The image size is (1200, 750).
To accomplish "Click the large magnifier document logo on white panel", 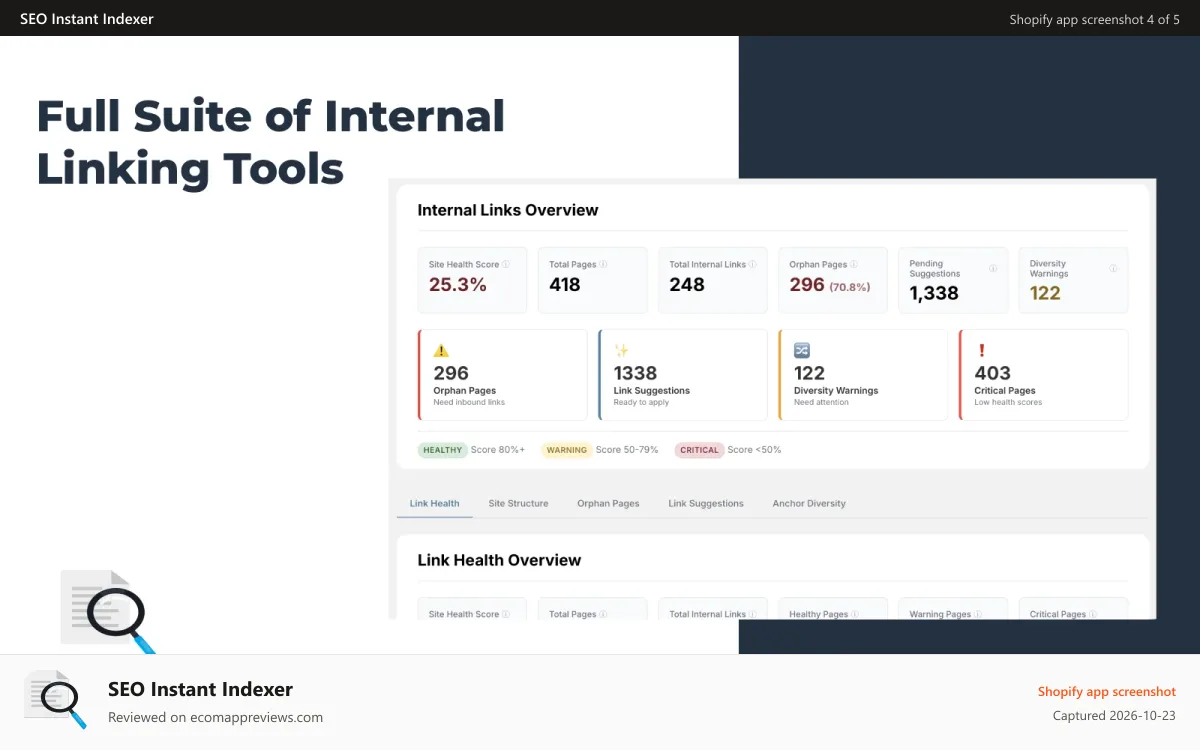I will 109,611.
